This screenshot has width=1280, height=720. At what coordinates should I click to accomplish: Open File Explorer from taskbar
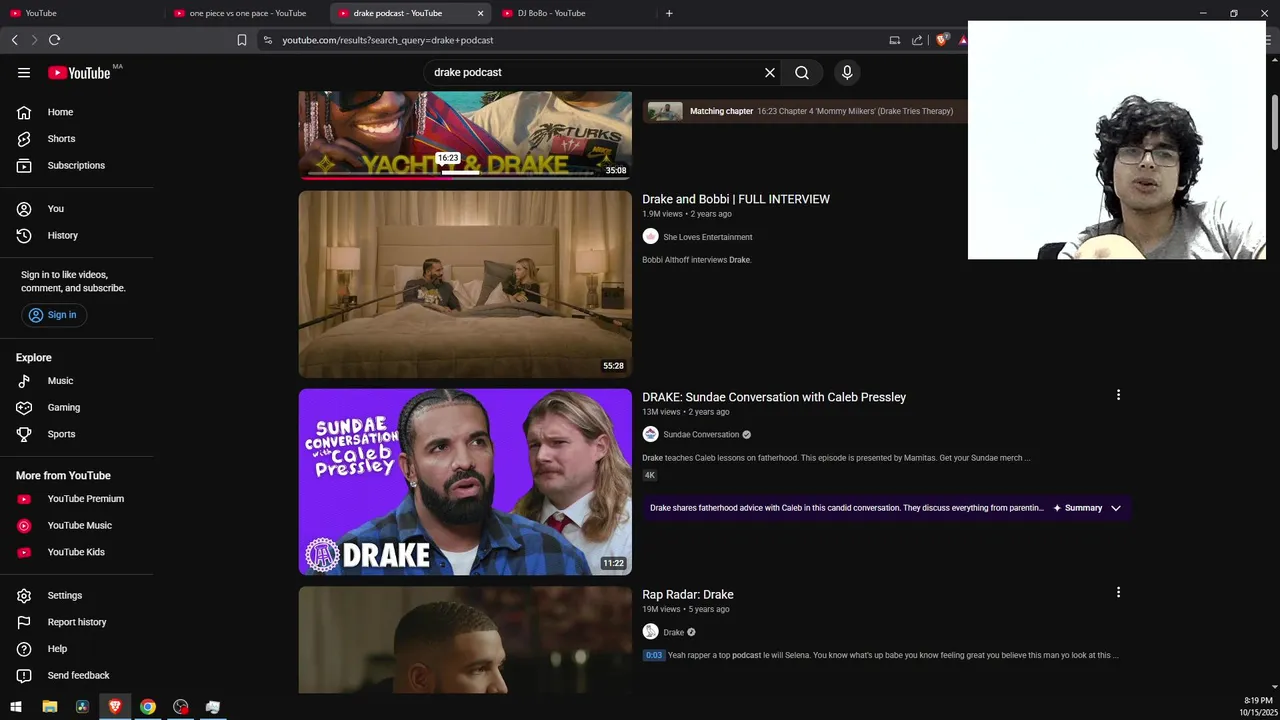[50, 706]
